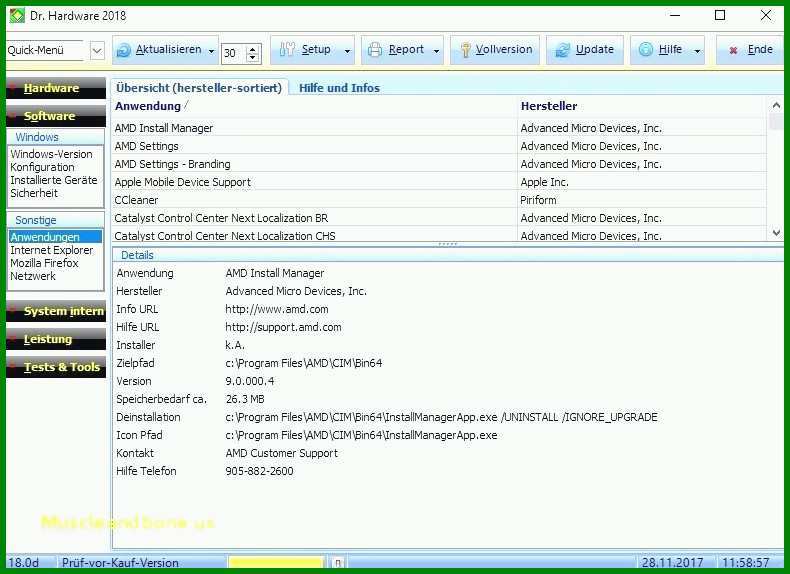This screenshot has height=574, width=790.
Task: Click the Hilfe globe icon
Action: point(646,49)
